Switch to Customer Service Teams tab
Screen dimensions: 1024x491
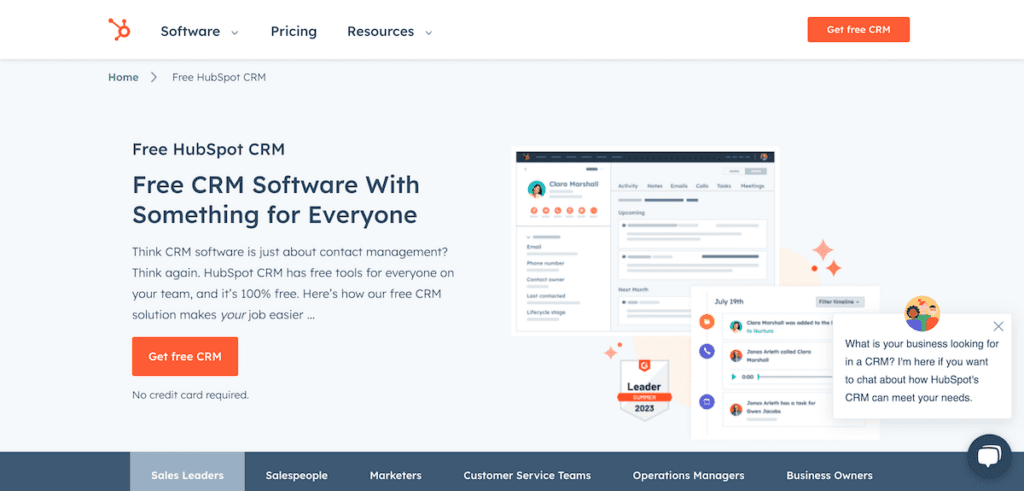point(527,475)
